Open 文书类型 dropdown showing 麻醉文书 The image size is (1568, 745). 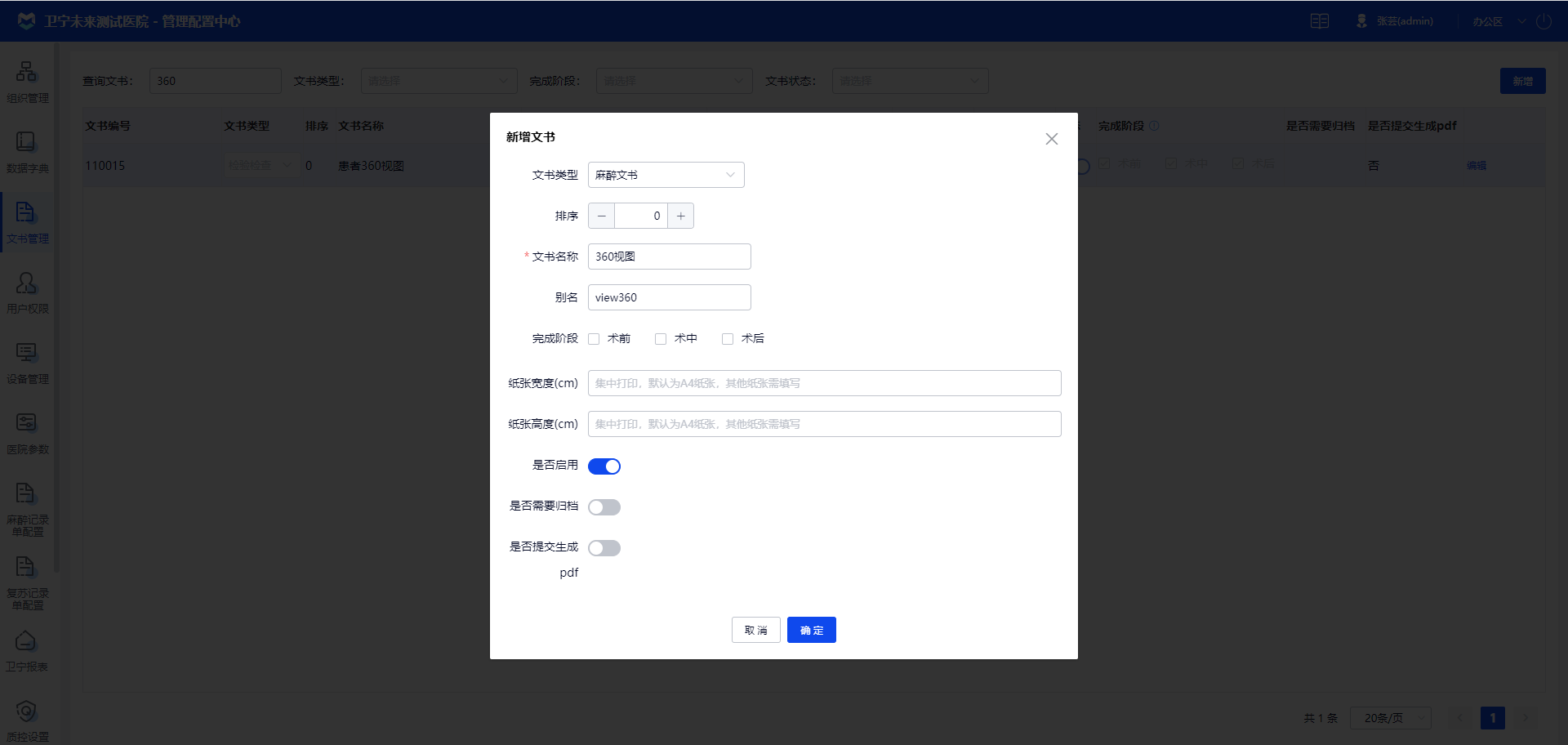point(666,175)
